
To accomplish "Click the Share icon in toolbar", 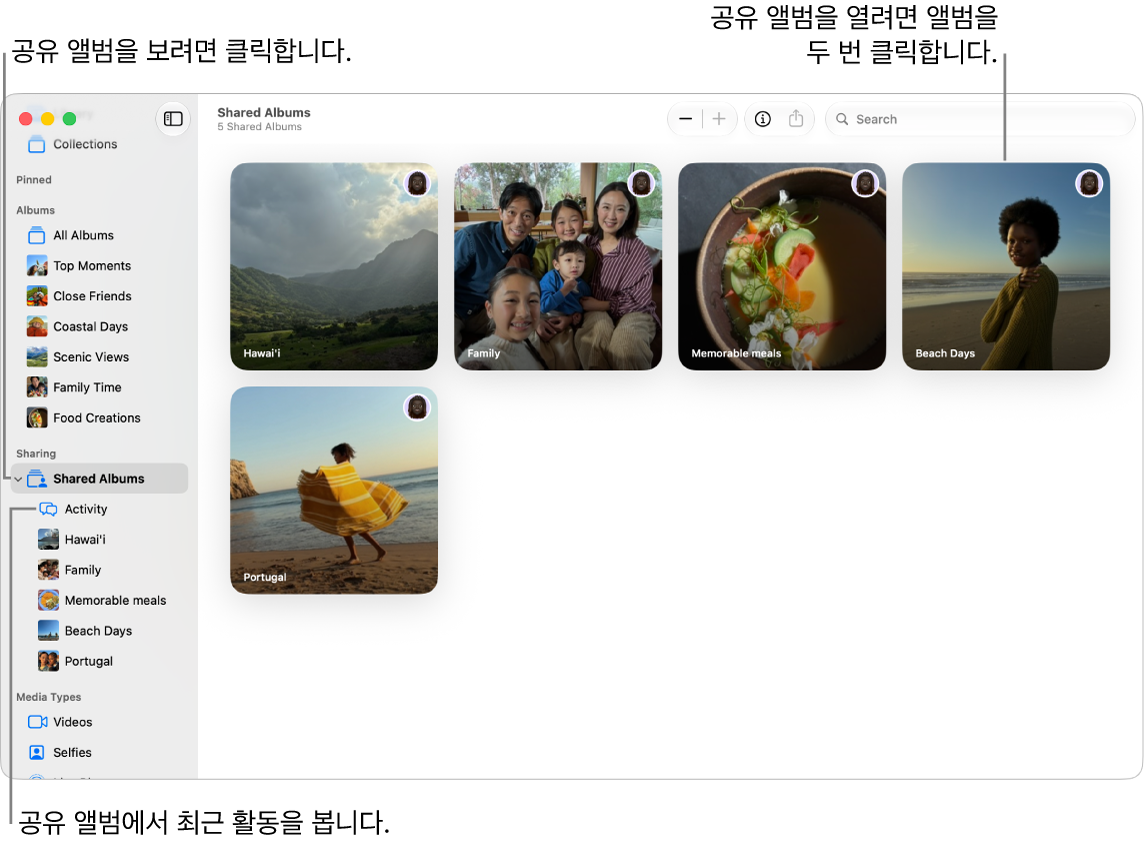I will pyautogui.click(x=796, y=118).
